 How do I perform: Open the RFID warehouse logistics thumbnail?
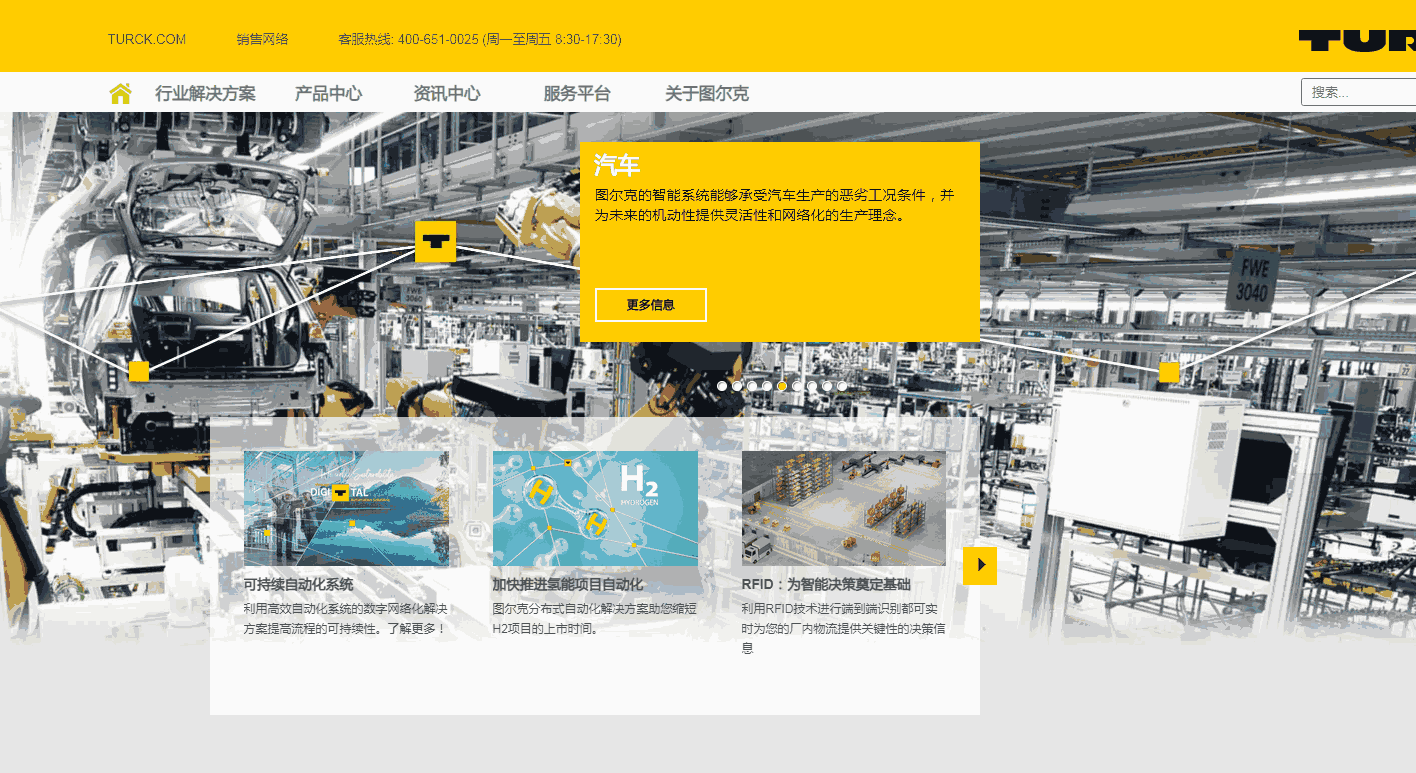(x=843, y=508)
